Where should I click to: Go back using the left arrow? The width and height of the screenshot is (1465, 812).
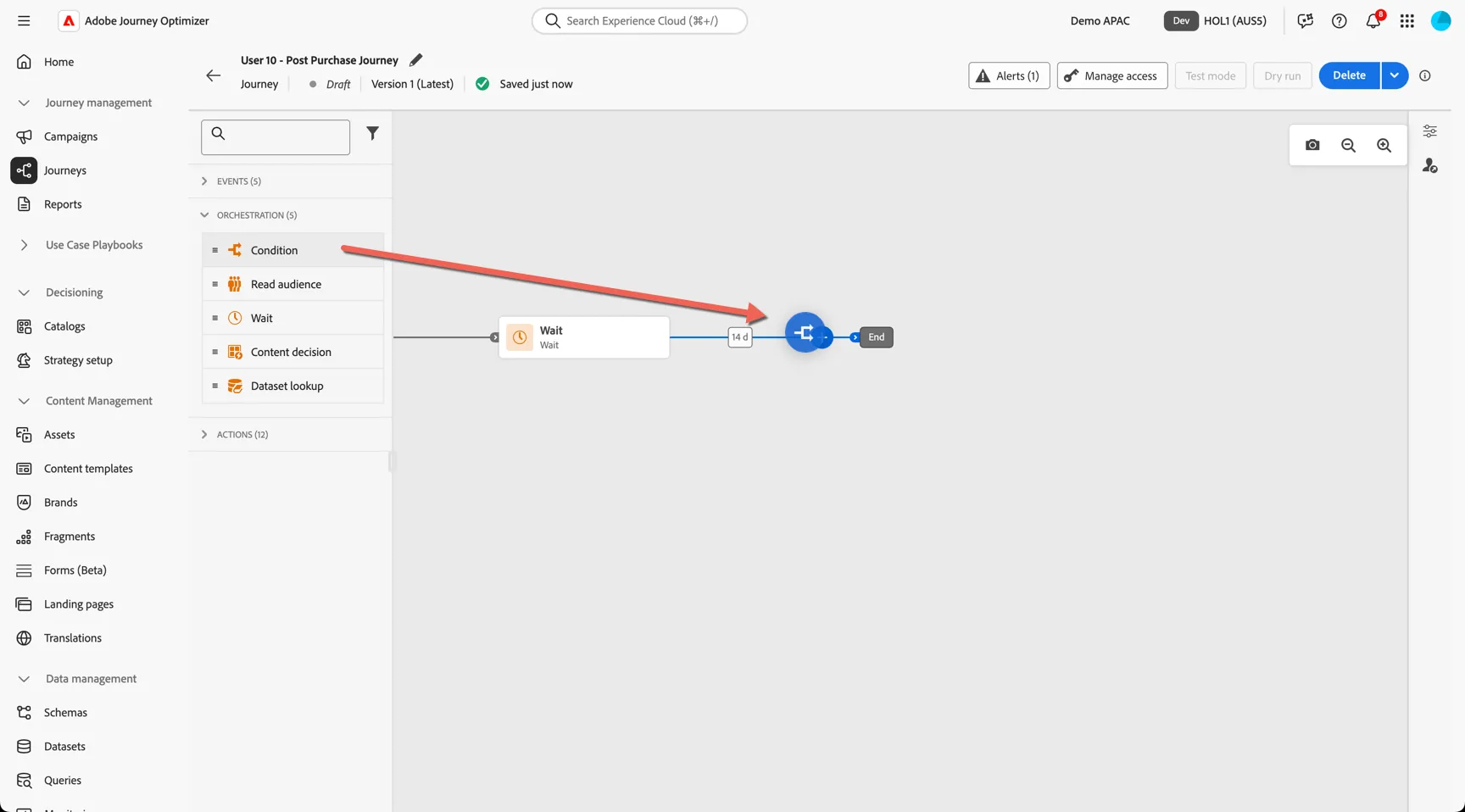(x=214, y=75)
